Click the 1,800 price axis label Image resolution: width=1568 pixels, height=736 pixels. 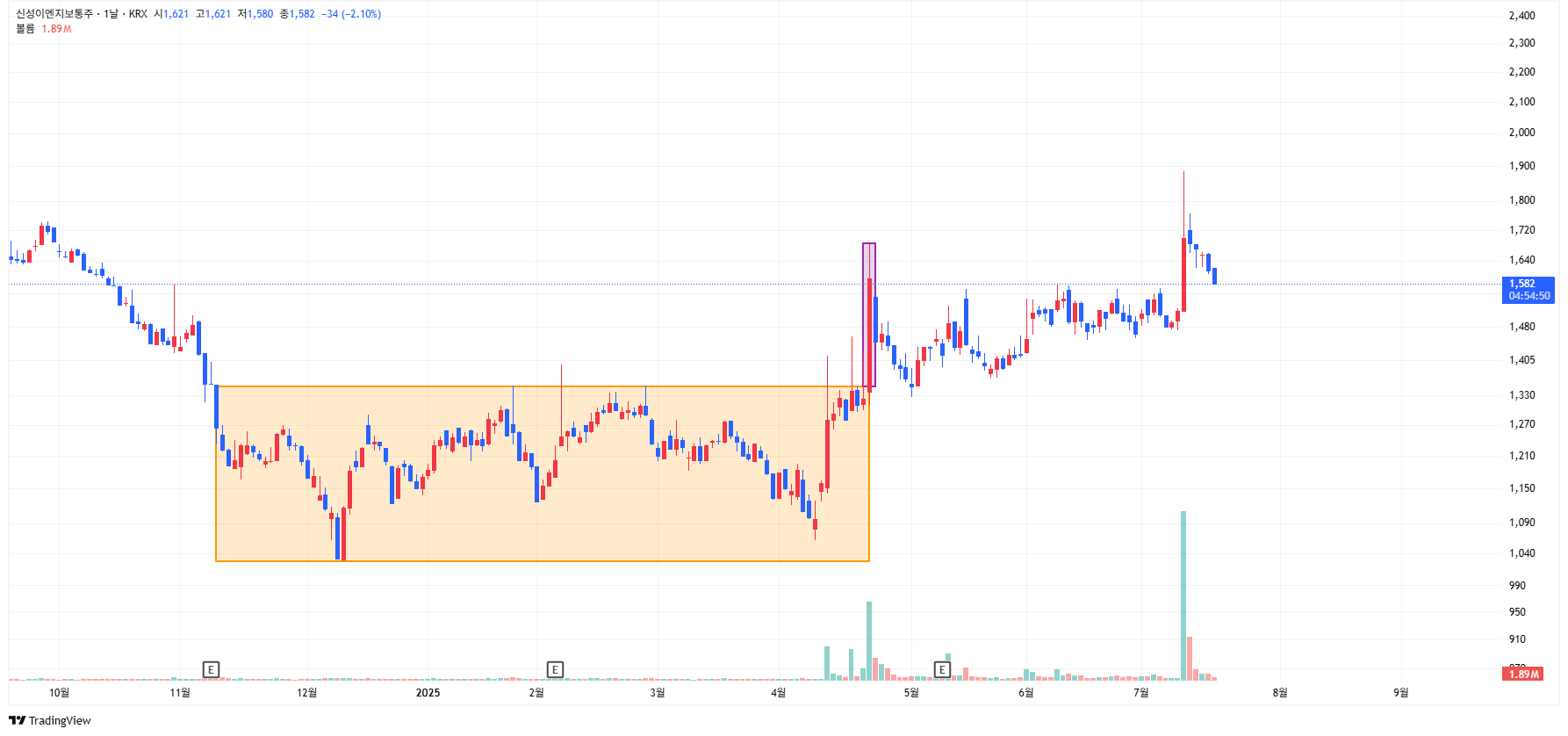[1522, 200]
